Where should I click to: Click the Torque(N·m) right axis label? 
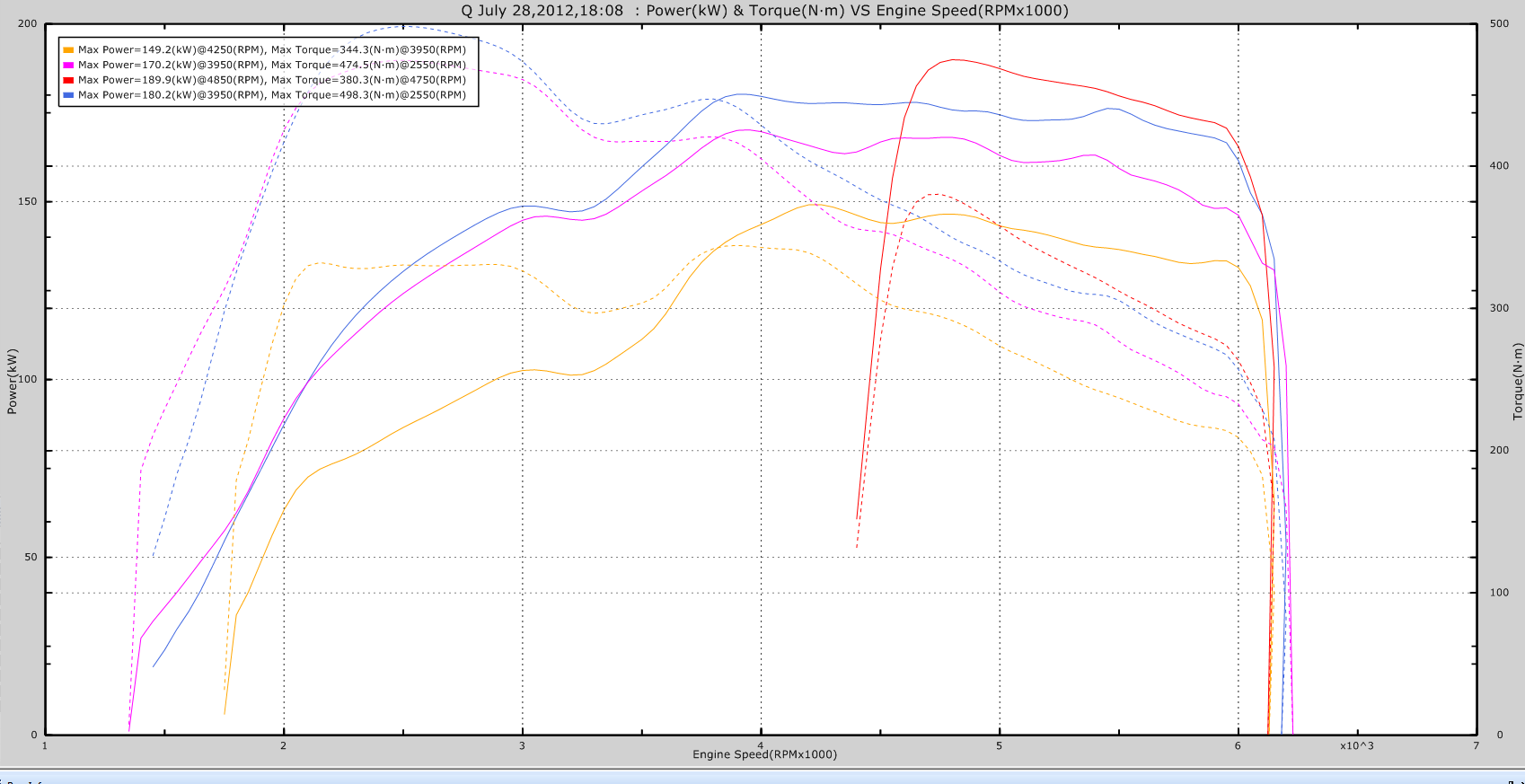point(1517,381)
